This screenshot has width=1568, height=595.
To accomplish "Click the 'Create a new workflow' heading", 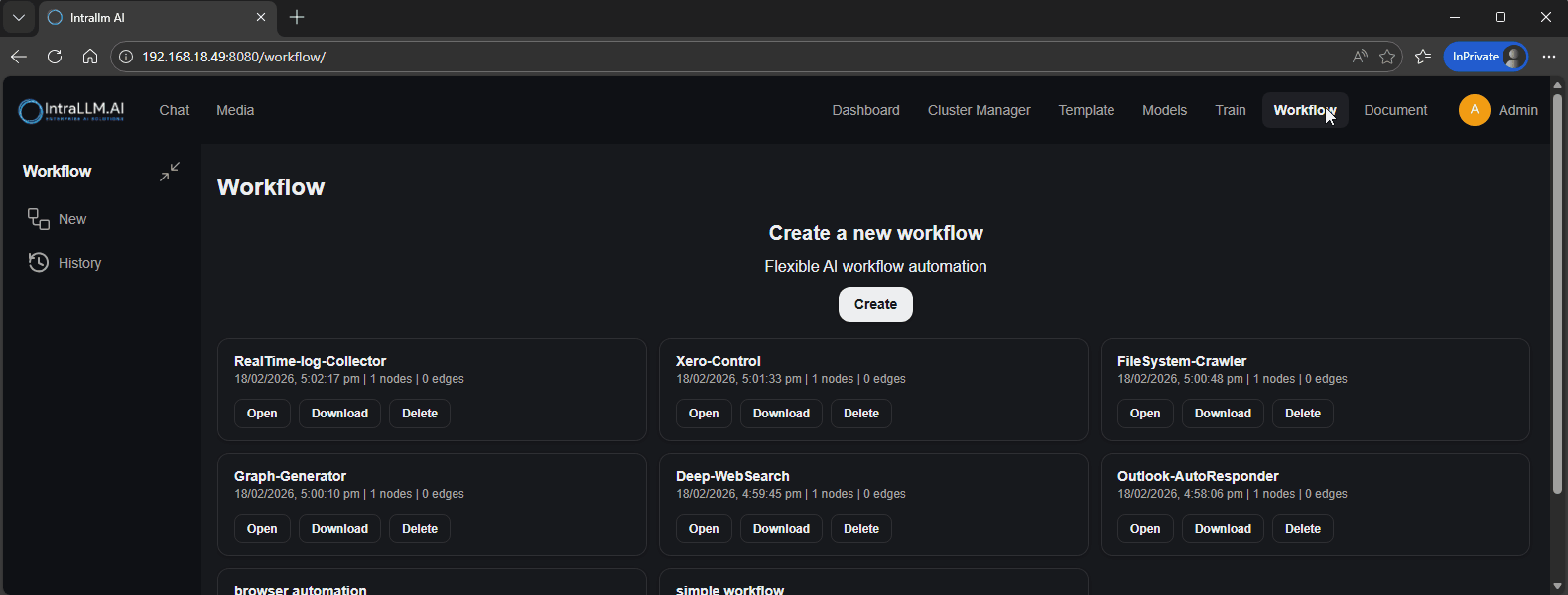I will coord(875,233).
